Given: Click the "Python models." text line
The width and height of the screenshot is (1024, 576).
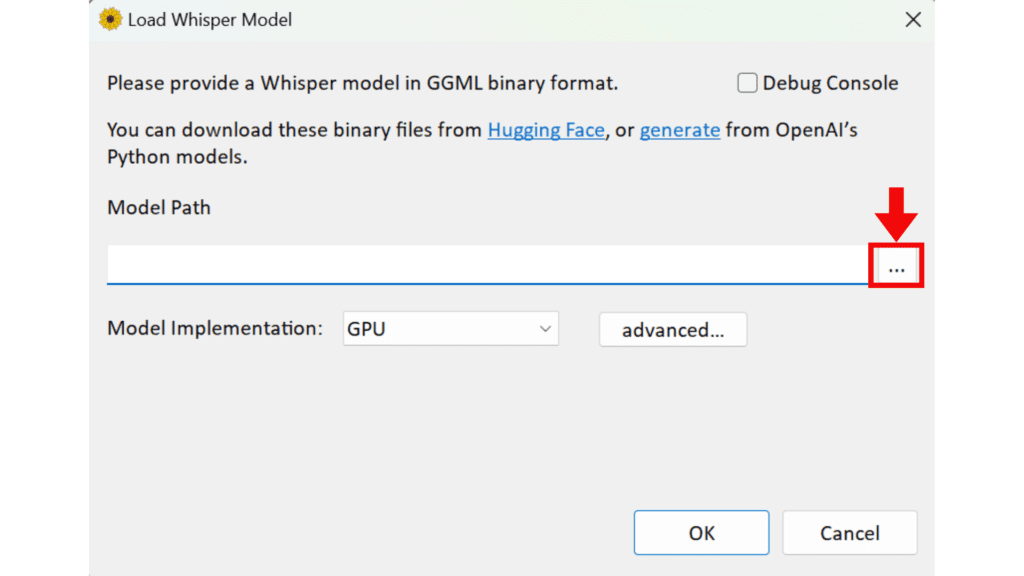Looking at the screenshot, I should (x=176, y=157).
